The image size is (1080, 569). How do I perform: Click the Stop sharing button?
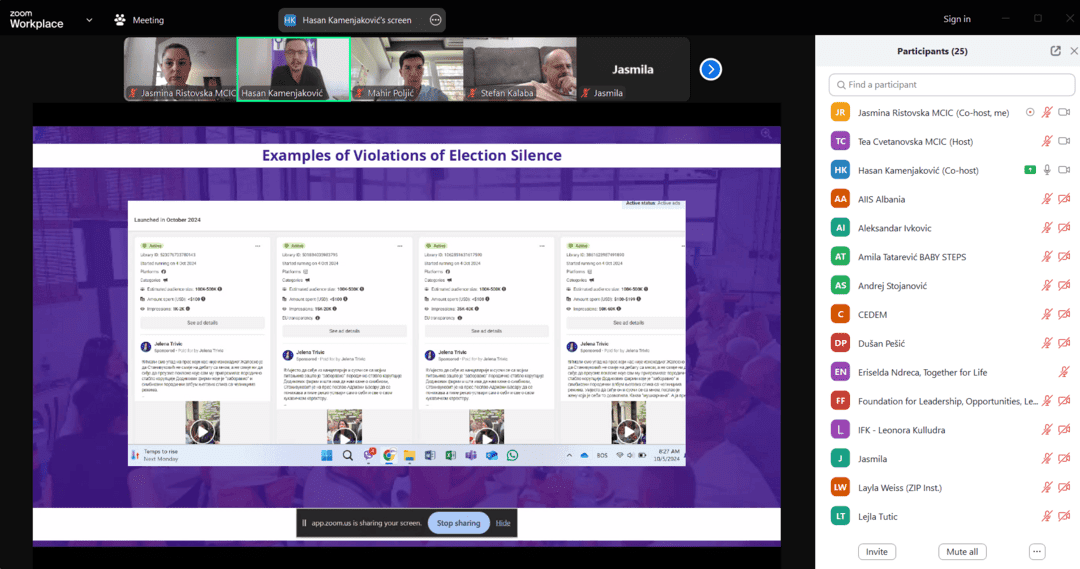click(x=459, y=523)
